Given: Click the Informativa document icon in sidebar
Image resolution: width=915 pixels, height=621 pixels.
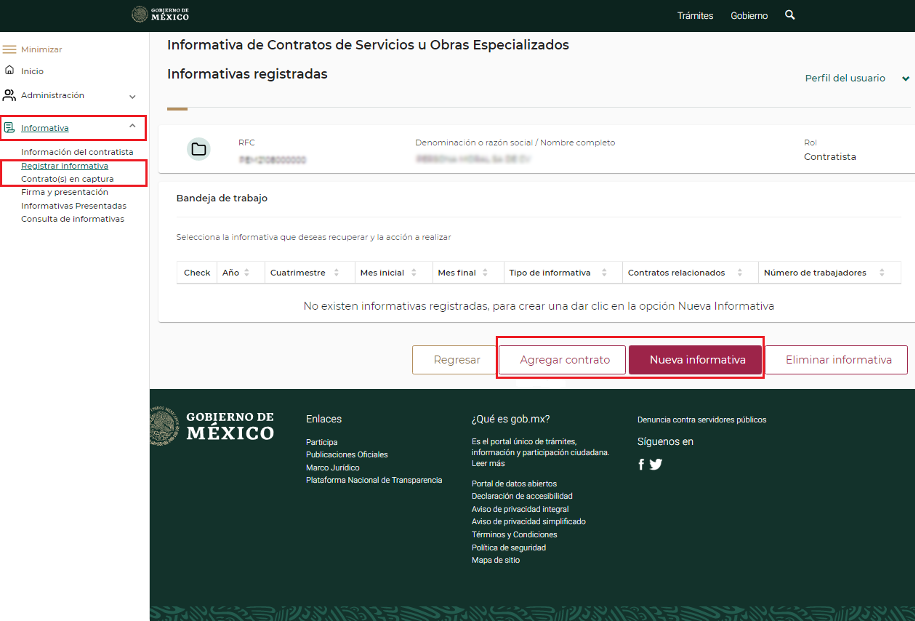Looking at the screenshot, I should point(10,128).
